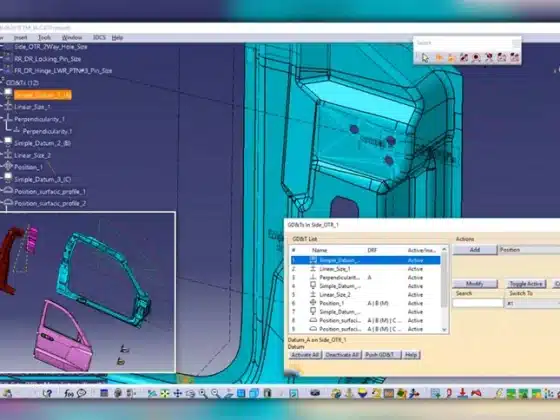The height and width of the screenshot is (420, 560).
Task: Select Simple_Datum_3_(C) in the tree
Action: pos(42,179)
